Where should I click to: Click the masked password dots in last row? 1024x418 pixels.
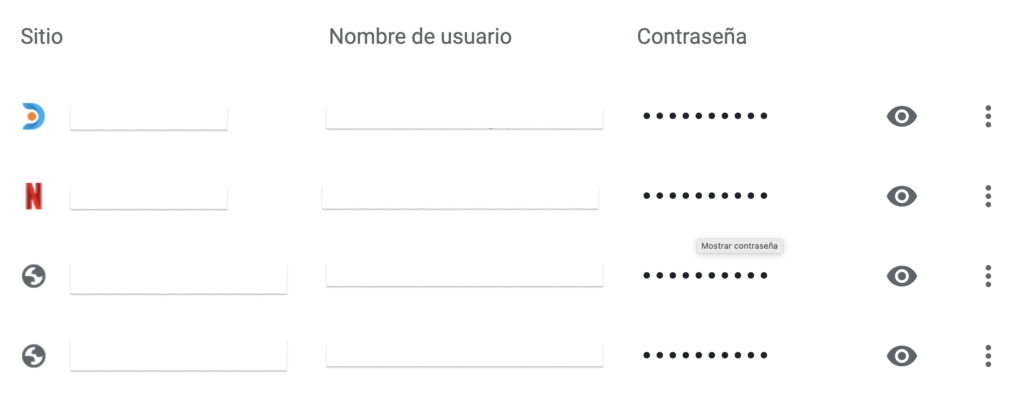705,355
